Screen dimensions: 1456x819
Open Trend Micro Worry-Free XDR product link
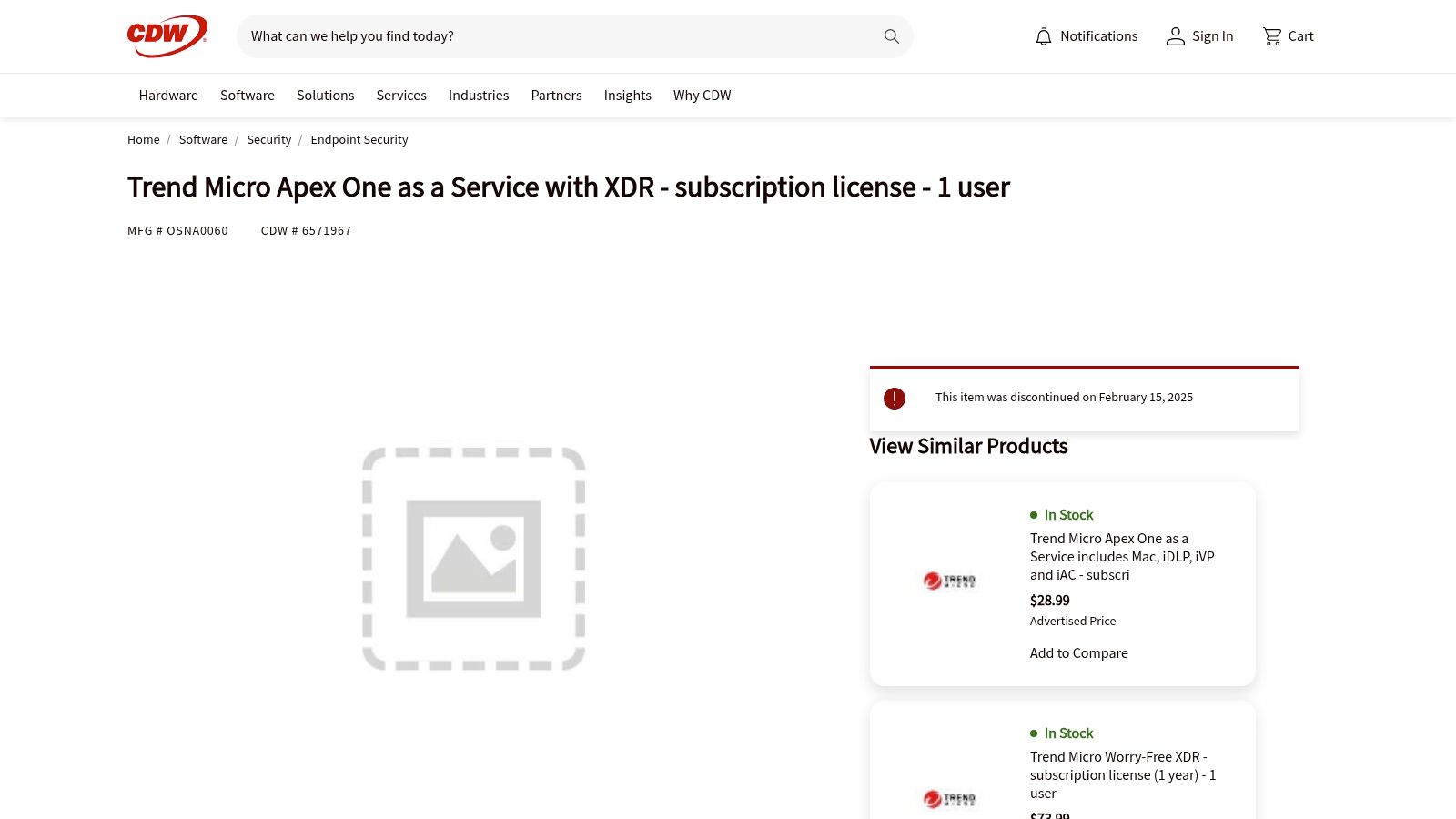point(1122,774)
